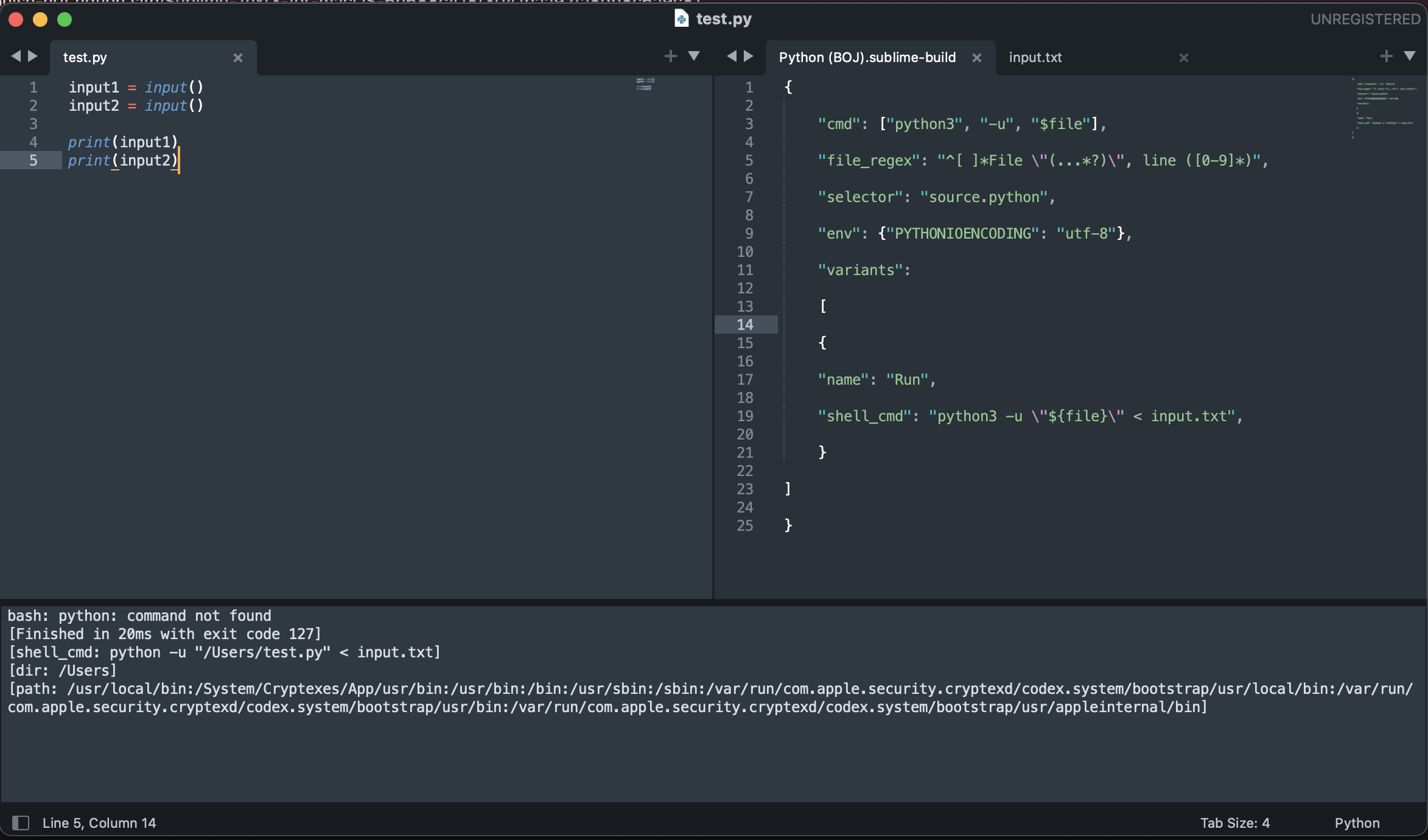Click "file_regex" key text
Screen dimensions: 1428x840
[x=869, y=161]
